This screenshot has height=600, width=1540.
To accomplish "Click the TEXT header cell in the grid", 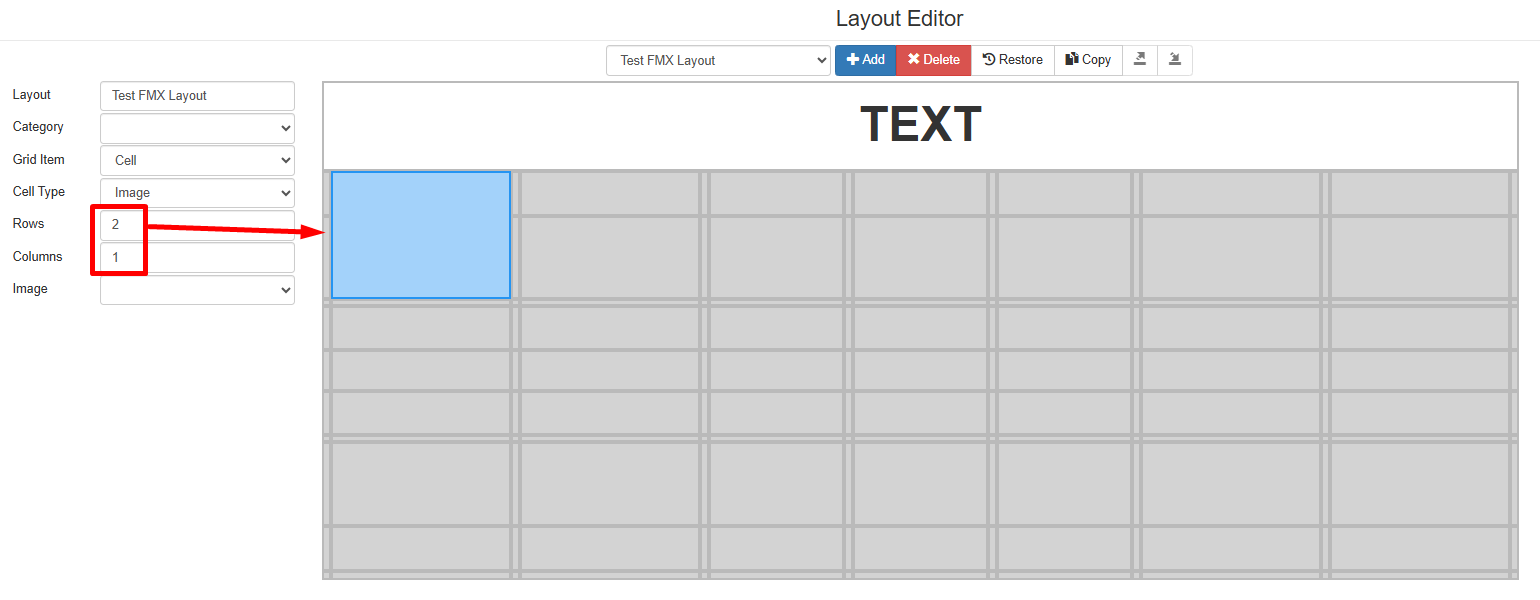I will click(x=921, y=126).
